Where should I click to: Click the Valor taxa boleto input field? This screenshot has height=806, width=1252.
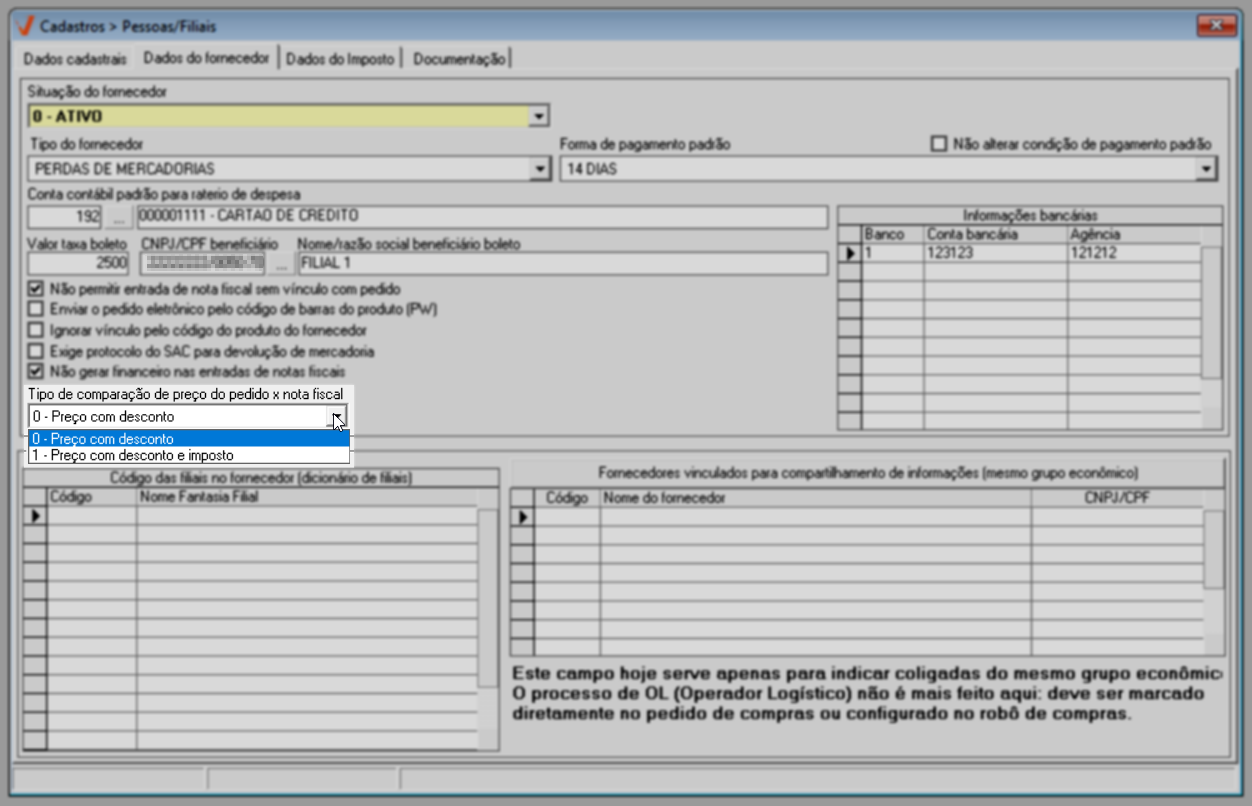point(79,264)
